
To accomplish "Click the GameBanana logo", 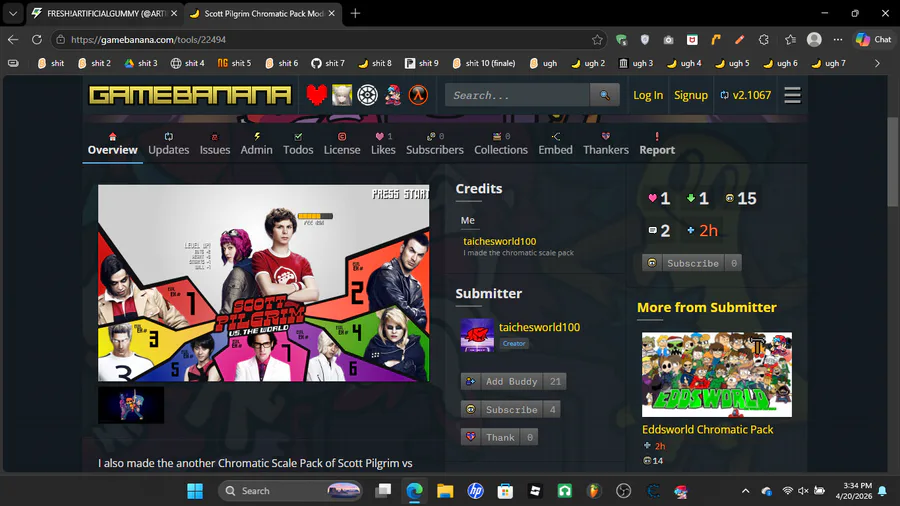I will click(190, 95).
